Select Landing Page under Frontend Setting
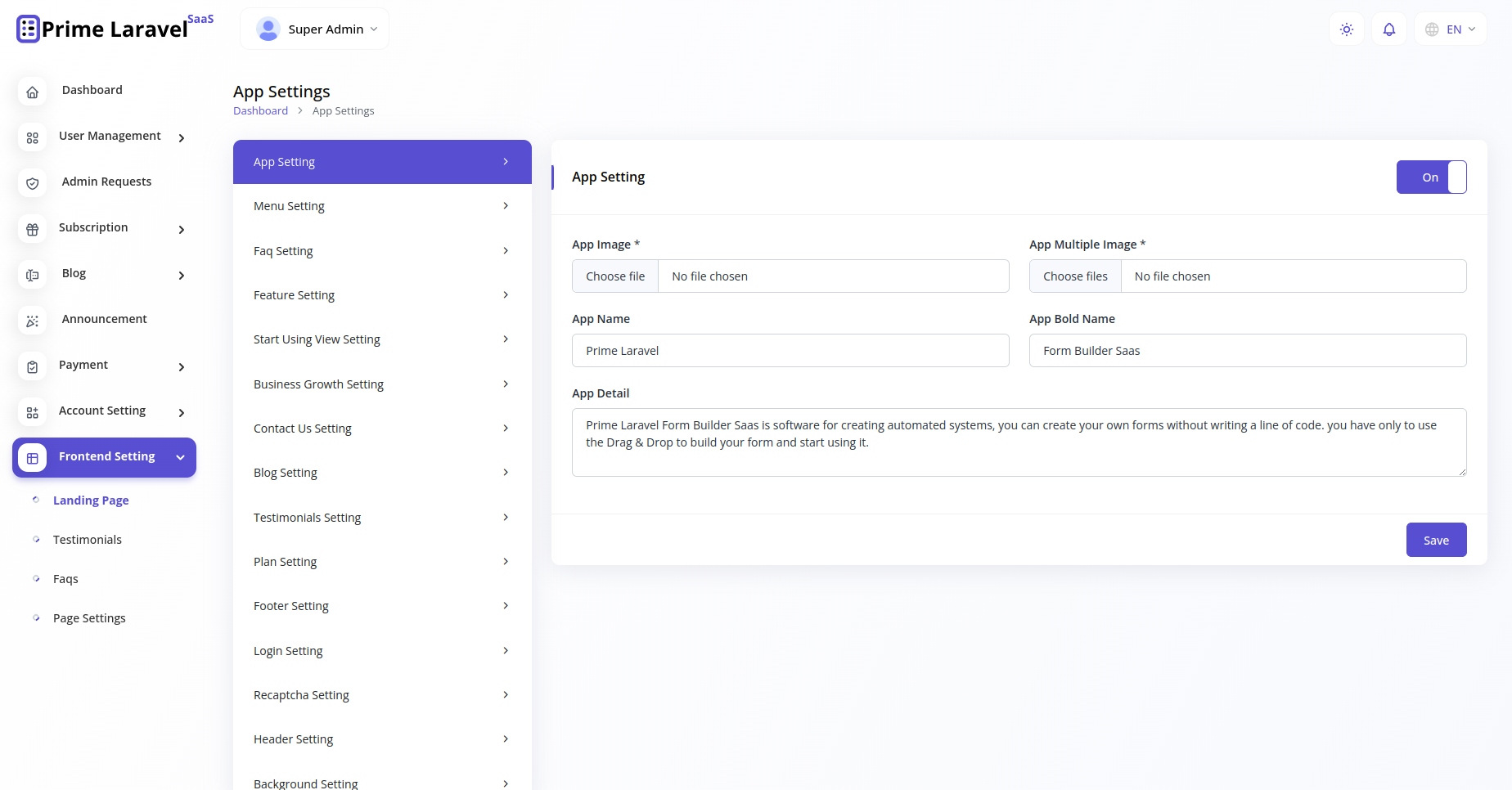This screenshot has height=790, width=1512. (90, 500)
